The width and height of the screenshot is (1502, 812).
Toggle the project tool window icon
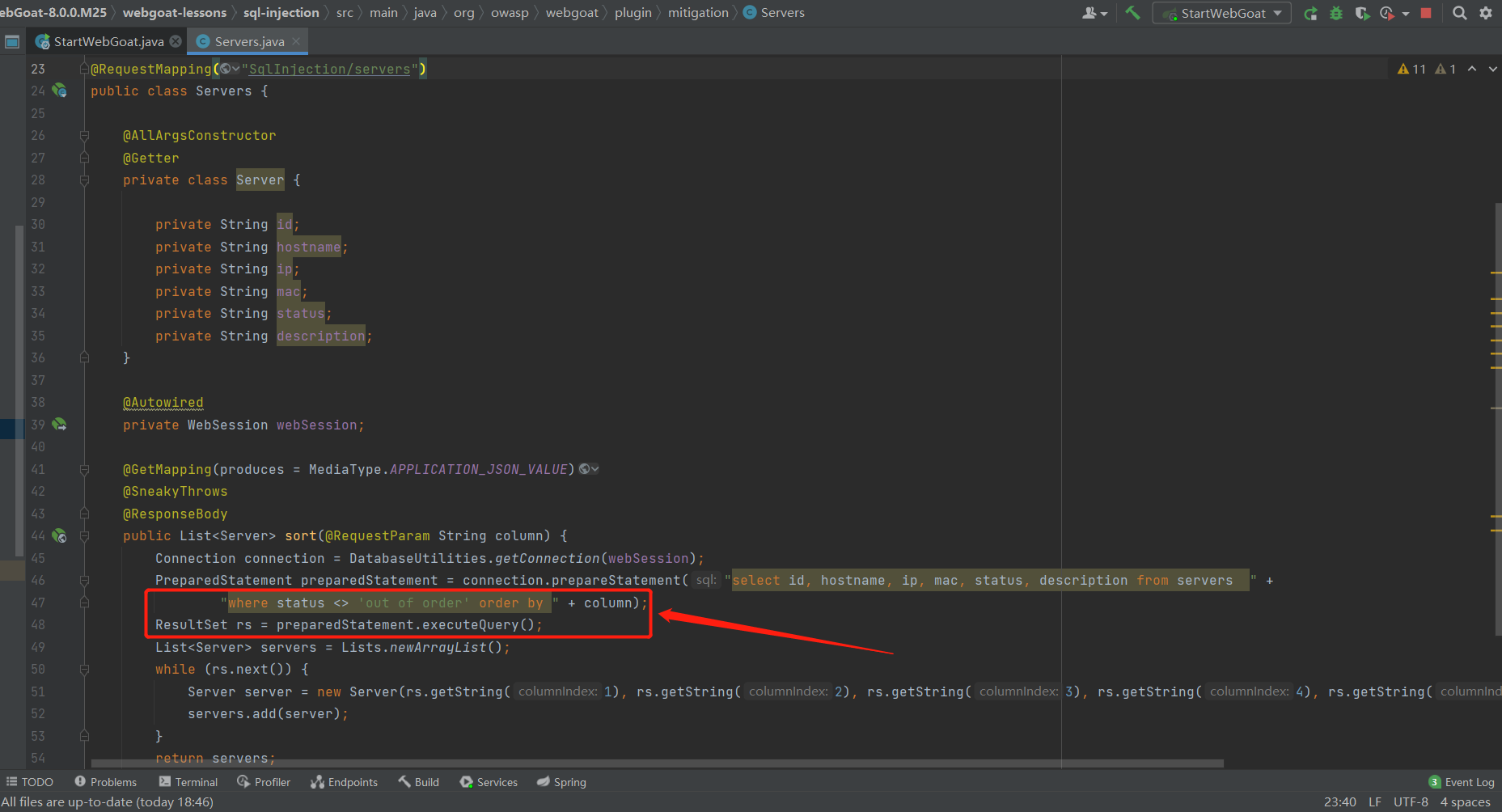point(11,41)
